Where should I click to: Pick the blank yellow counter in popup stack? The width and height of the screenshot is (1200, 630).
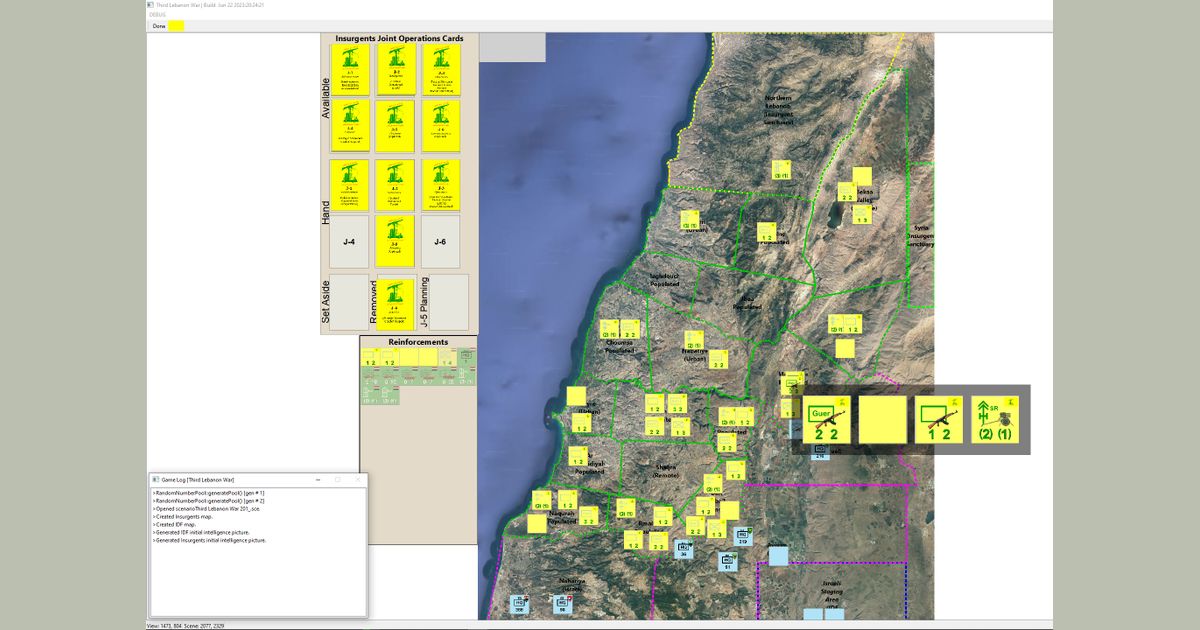(882, 420)
